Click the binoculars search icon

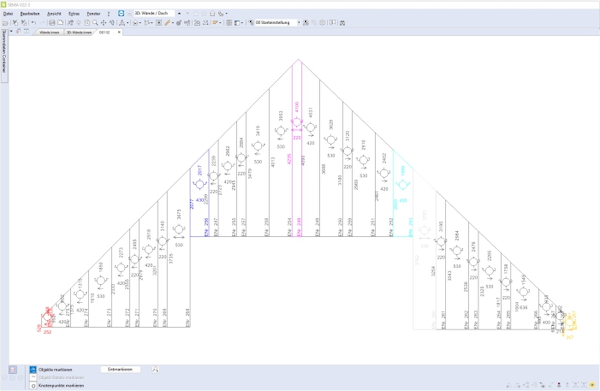[x=342, y=23]
